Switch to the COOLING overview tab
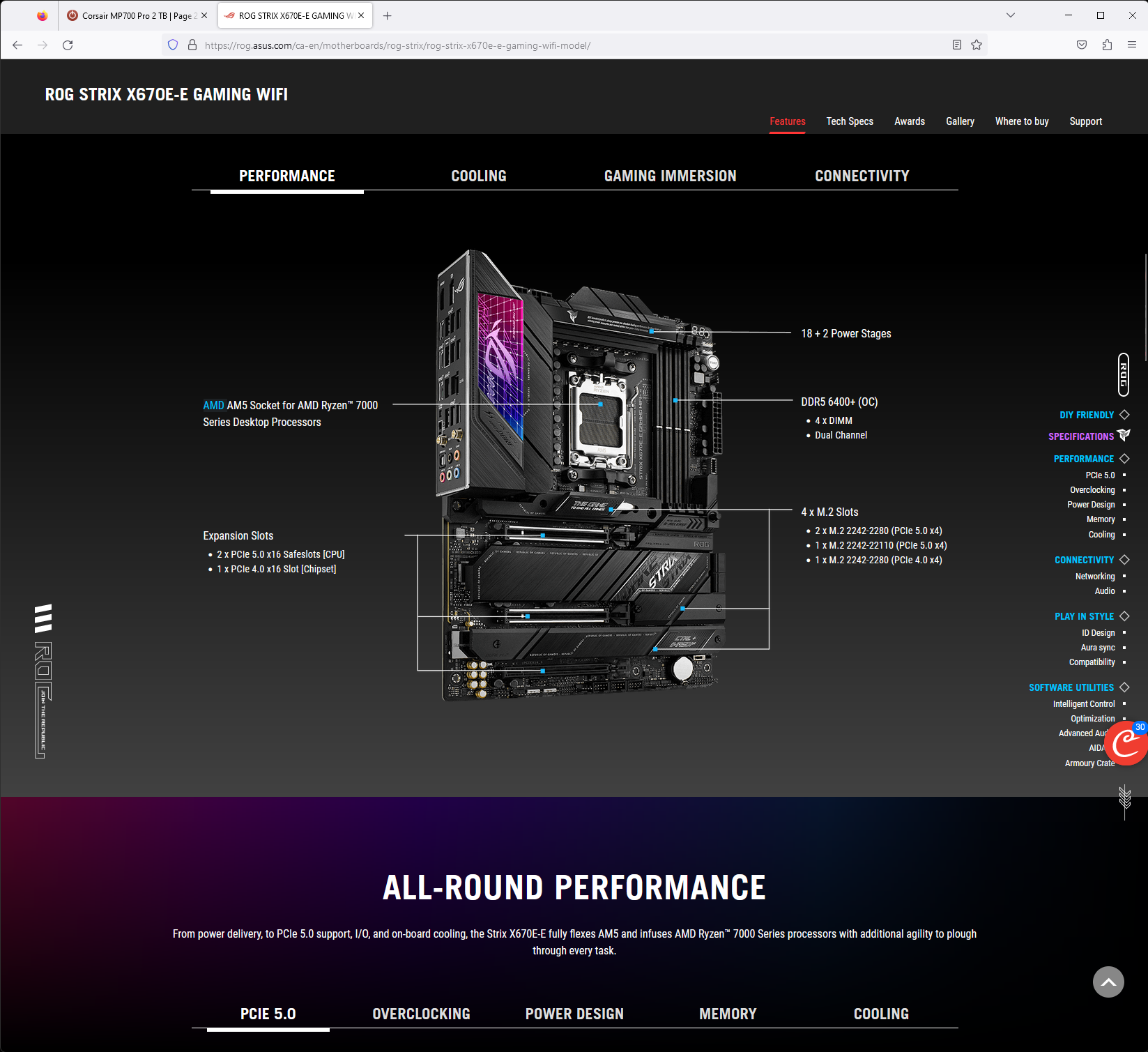 [479, 176]
